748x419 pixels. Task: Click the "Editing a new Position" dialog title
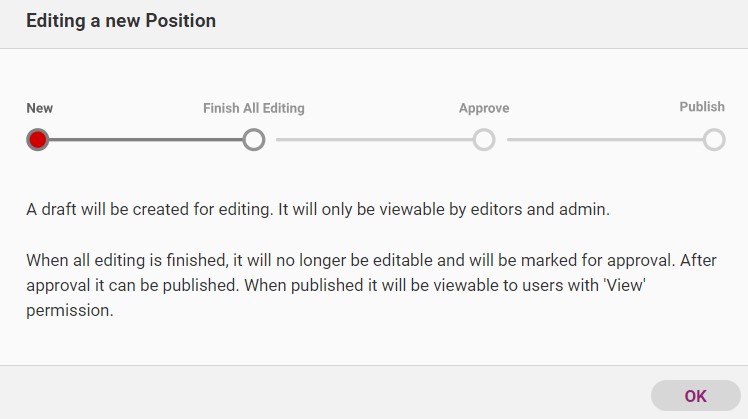[121, 20]
